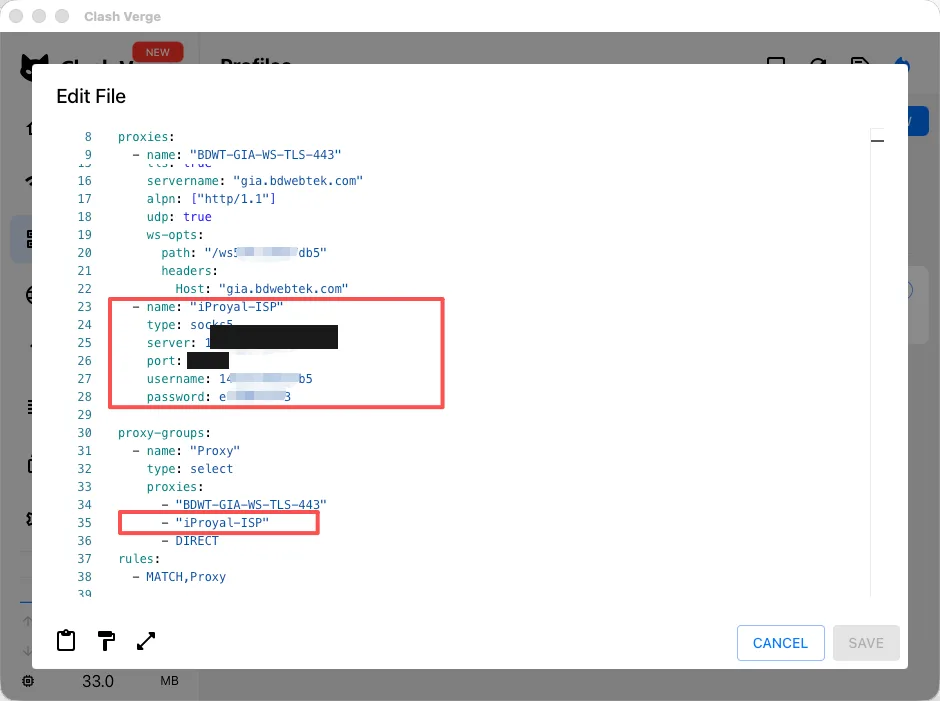940x701 pixels.
Task: Click the 'headers:' line
Action: coord(189,270)
